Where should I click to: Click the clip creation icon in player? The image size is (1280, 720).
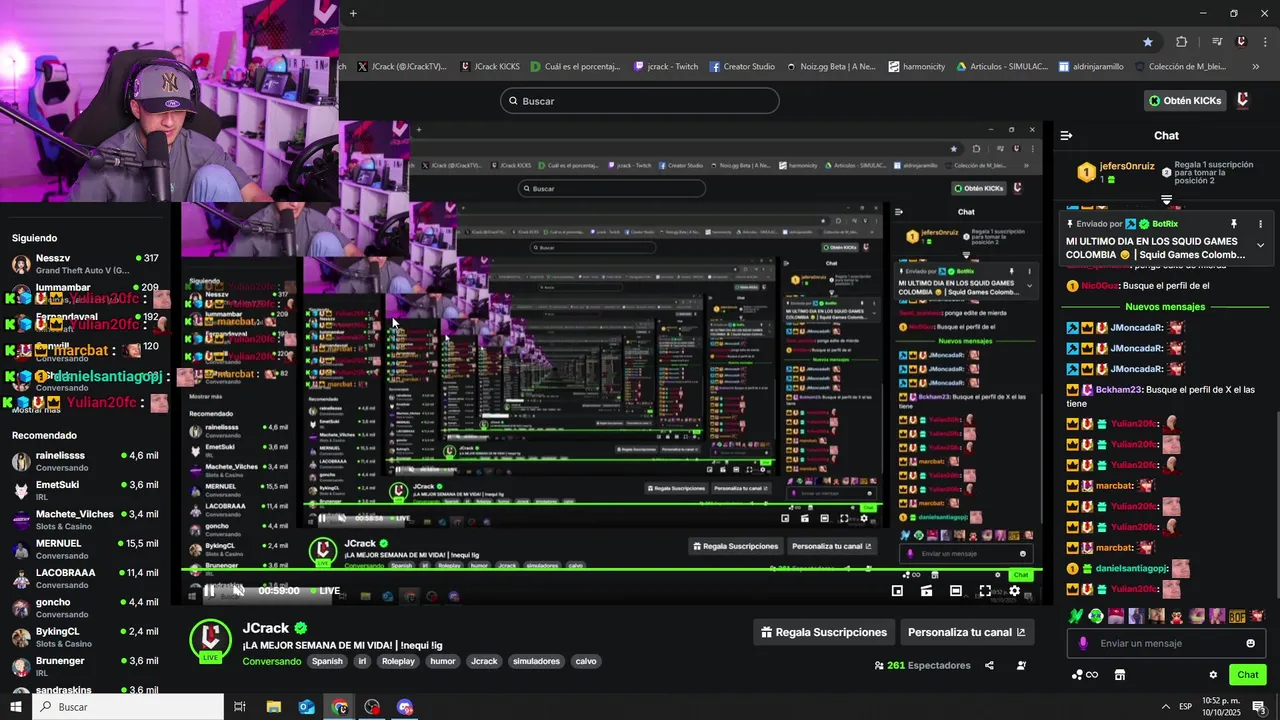pos(926,591)
